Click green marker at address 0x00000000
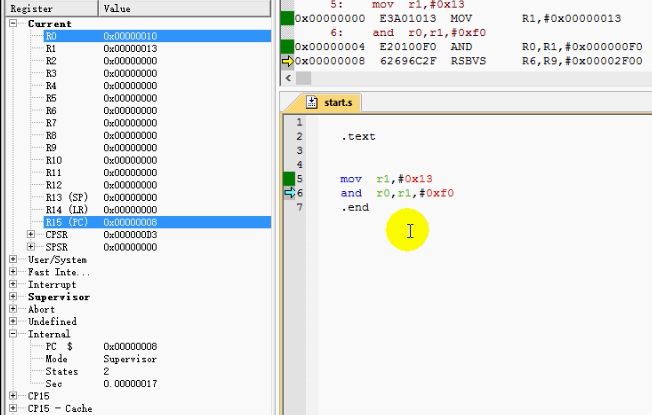Viewport: 652px width, 415px height. click(287, 18)
